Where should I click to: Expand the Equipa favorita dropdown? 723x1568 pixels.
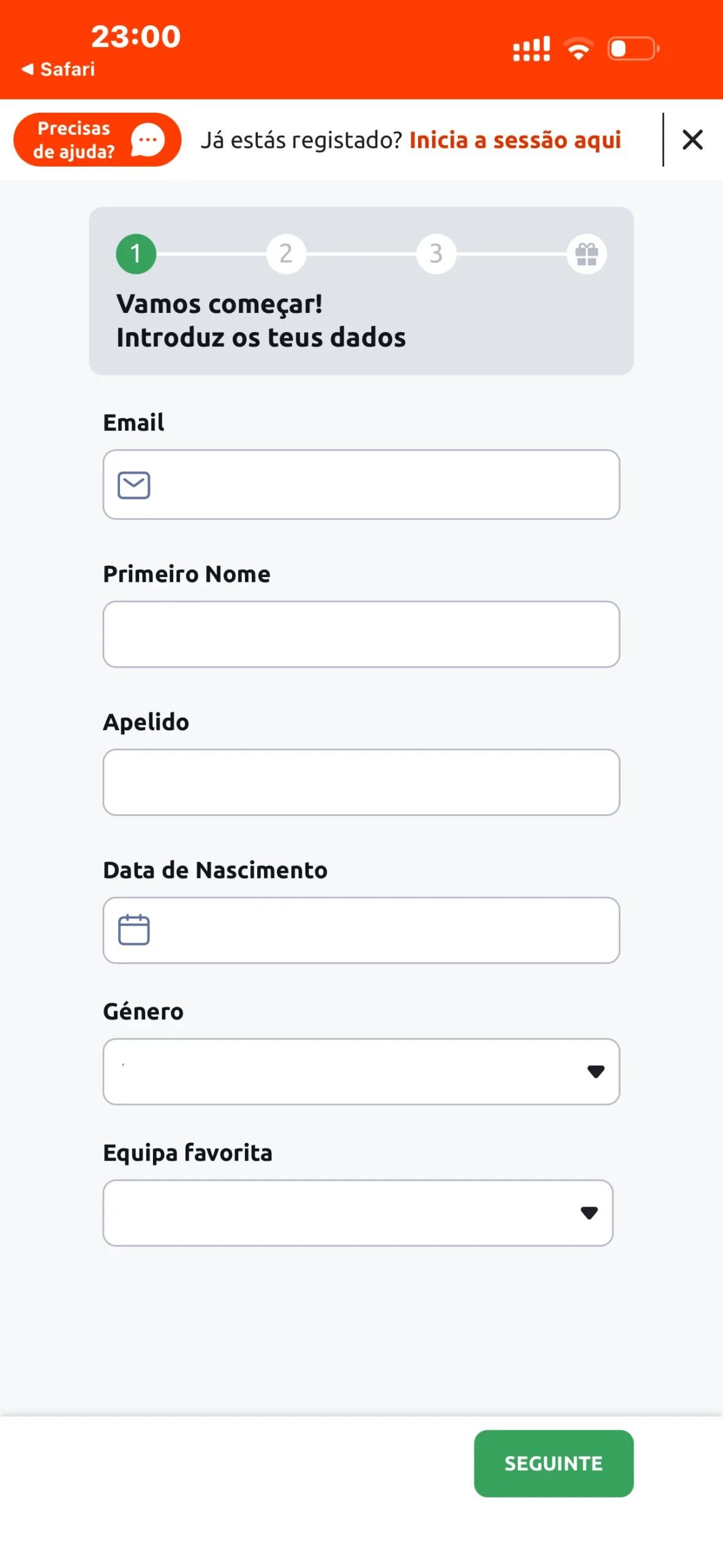pos(358,1213)
